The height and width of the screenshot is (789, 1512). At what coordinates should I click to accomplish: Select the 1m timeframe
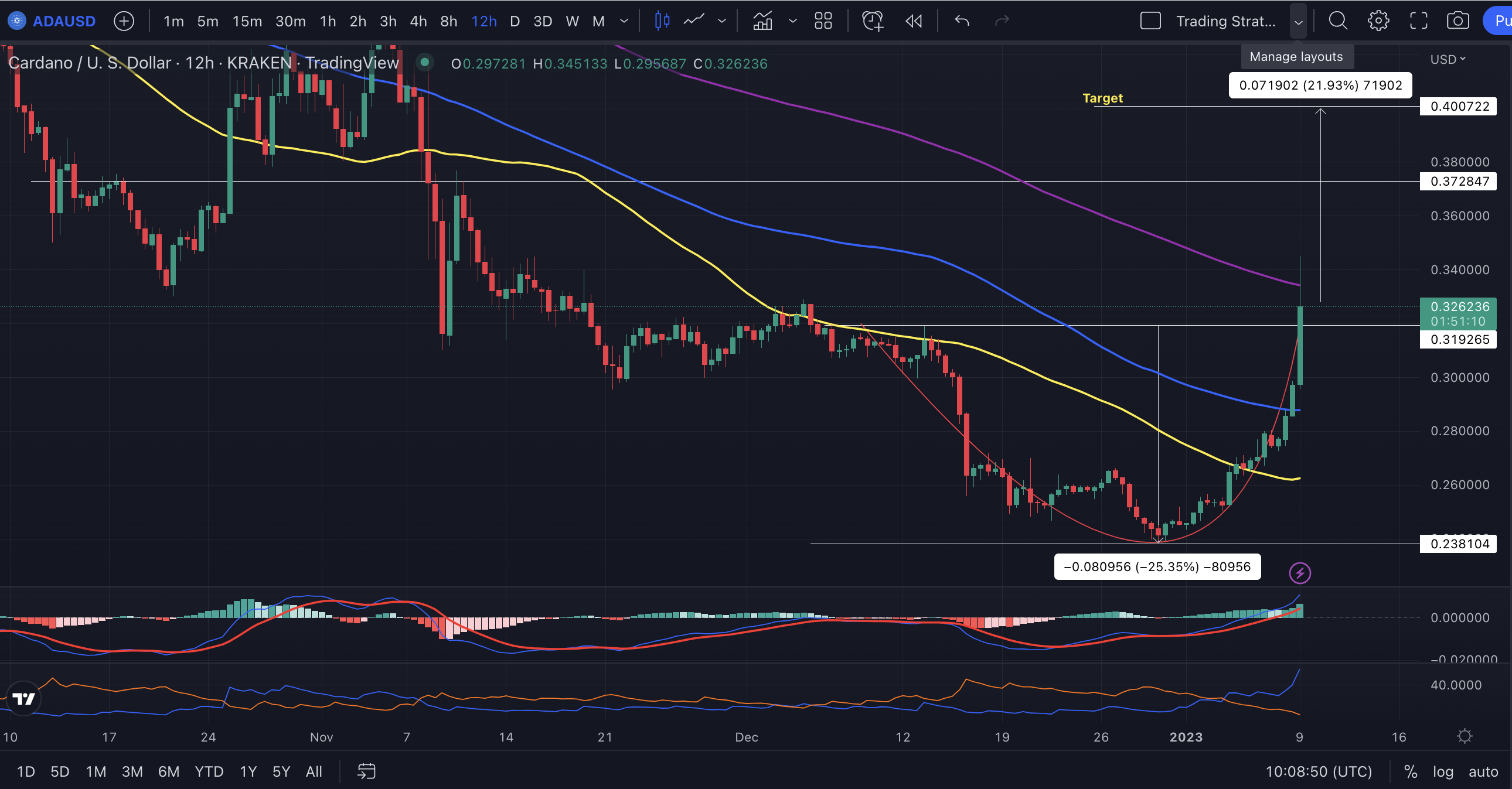point(173,21)
